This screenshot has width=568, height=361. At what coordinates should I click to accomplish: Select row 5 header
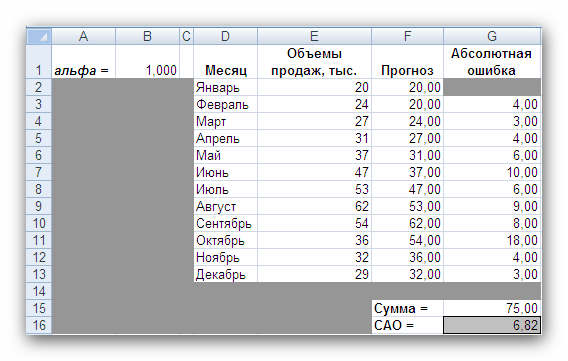coord(39,138)
